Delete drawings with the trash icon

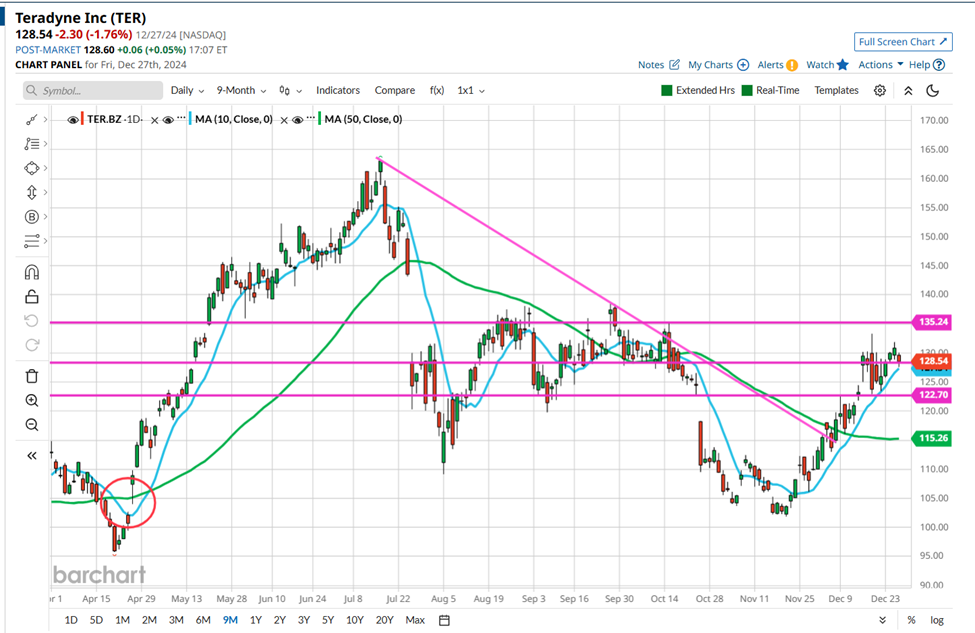tap(31, 376)
